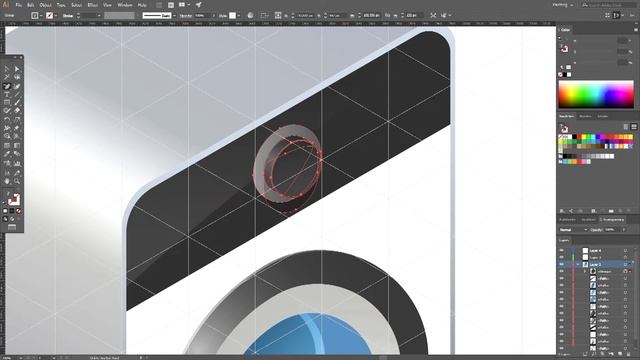
Task: Select the Perspective Grid tool
Action: 17,136
